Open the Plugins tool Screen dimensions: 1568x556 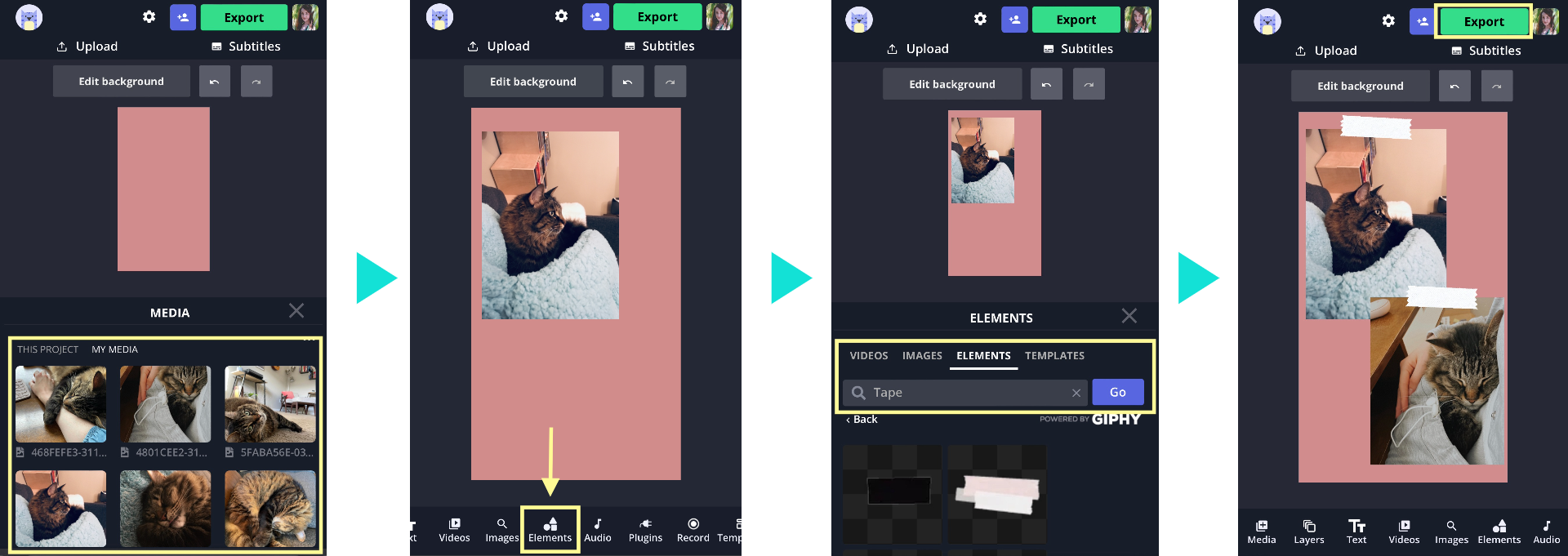(x=645, y=530)
